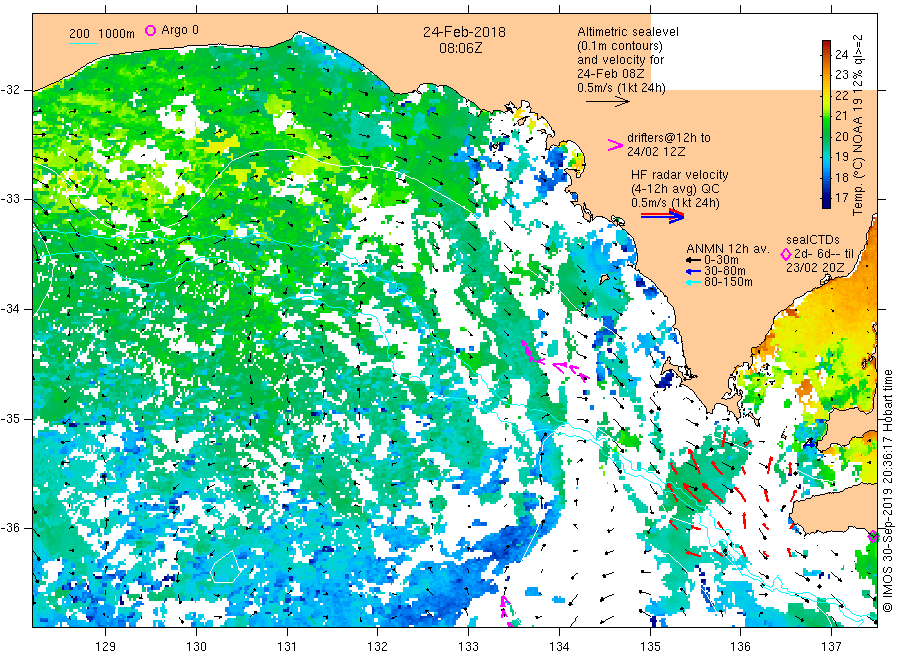Click the -36 latitude axis label
The height and width of the screenshot is (660, 900).
(10, 528)
